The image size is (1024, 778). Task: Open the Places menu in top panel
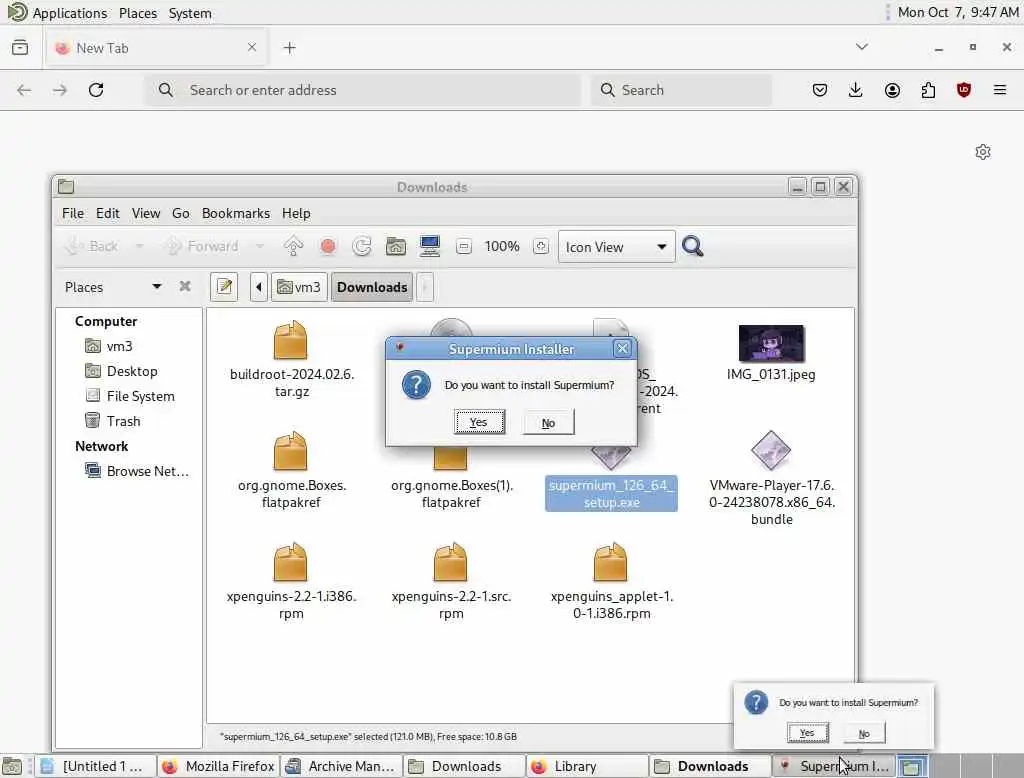(138, 12)
